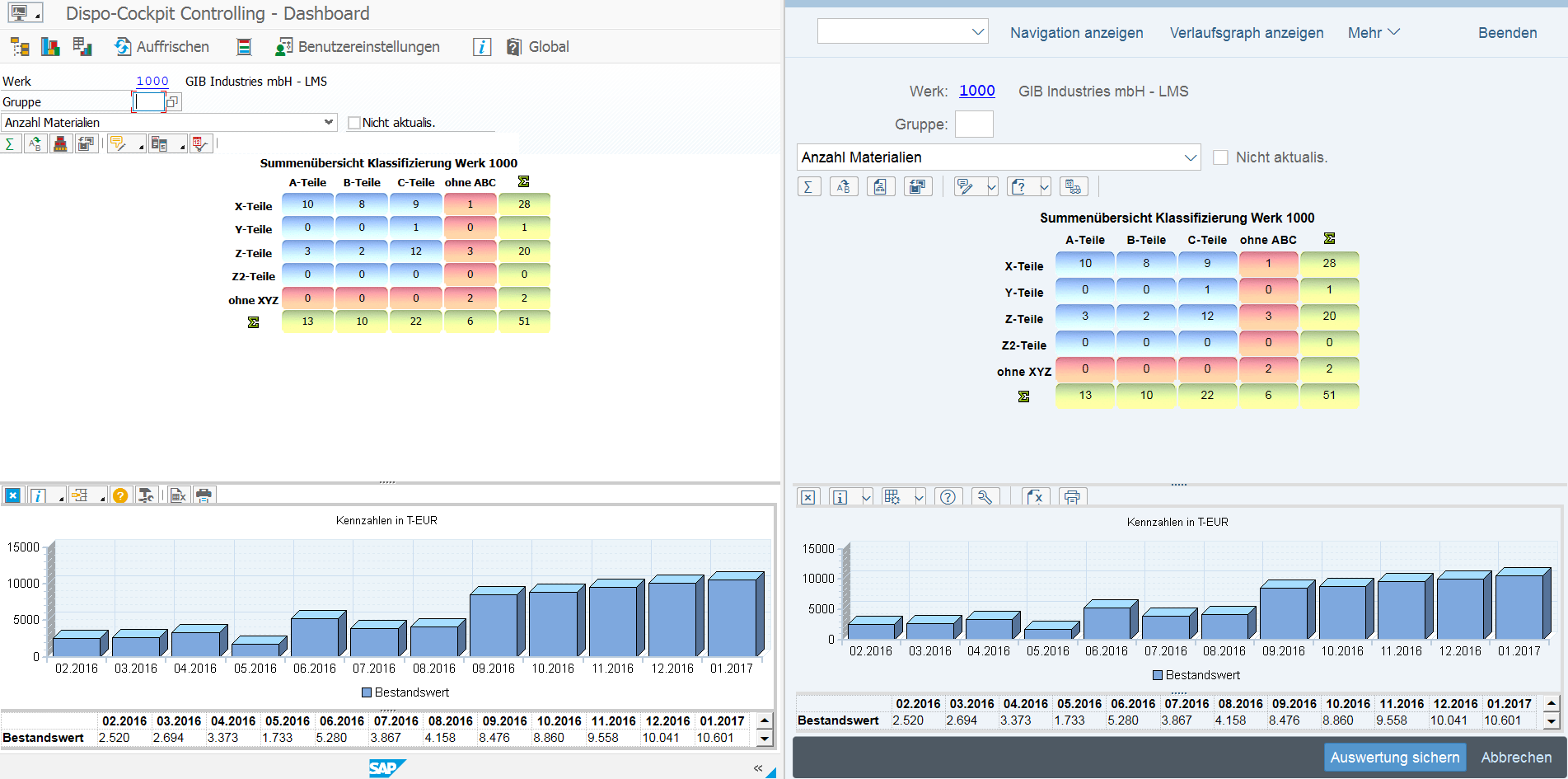Open right panel 'Anzahl Materialien' combo box
1568x779 pixels.
[1190, 157]
